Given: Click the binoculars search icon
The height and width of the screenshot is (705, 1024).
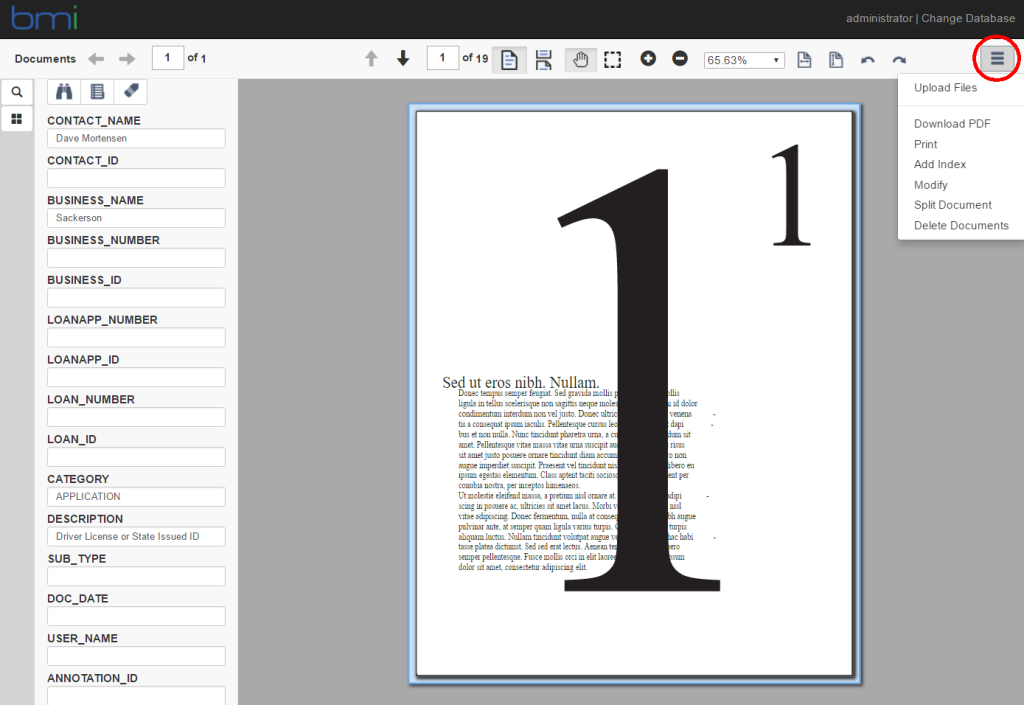Looking at the screenshot, I should point(64,92).
